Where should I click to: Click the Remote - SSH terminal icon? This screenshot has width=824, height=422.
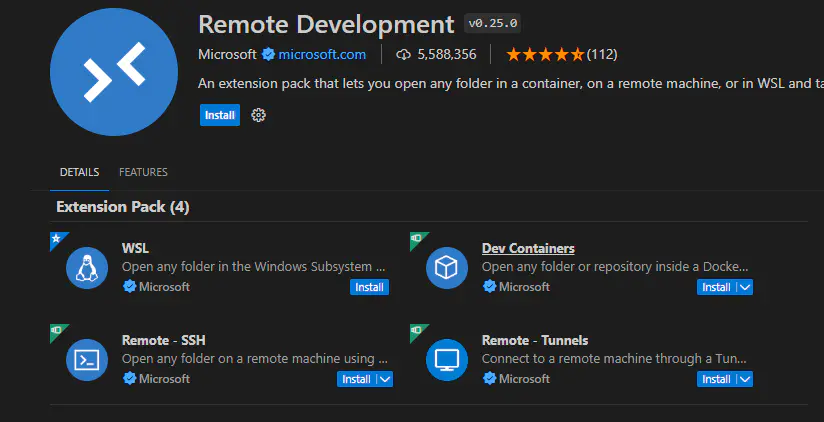87,360
